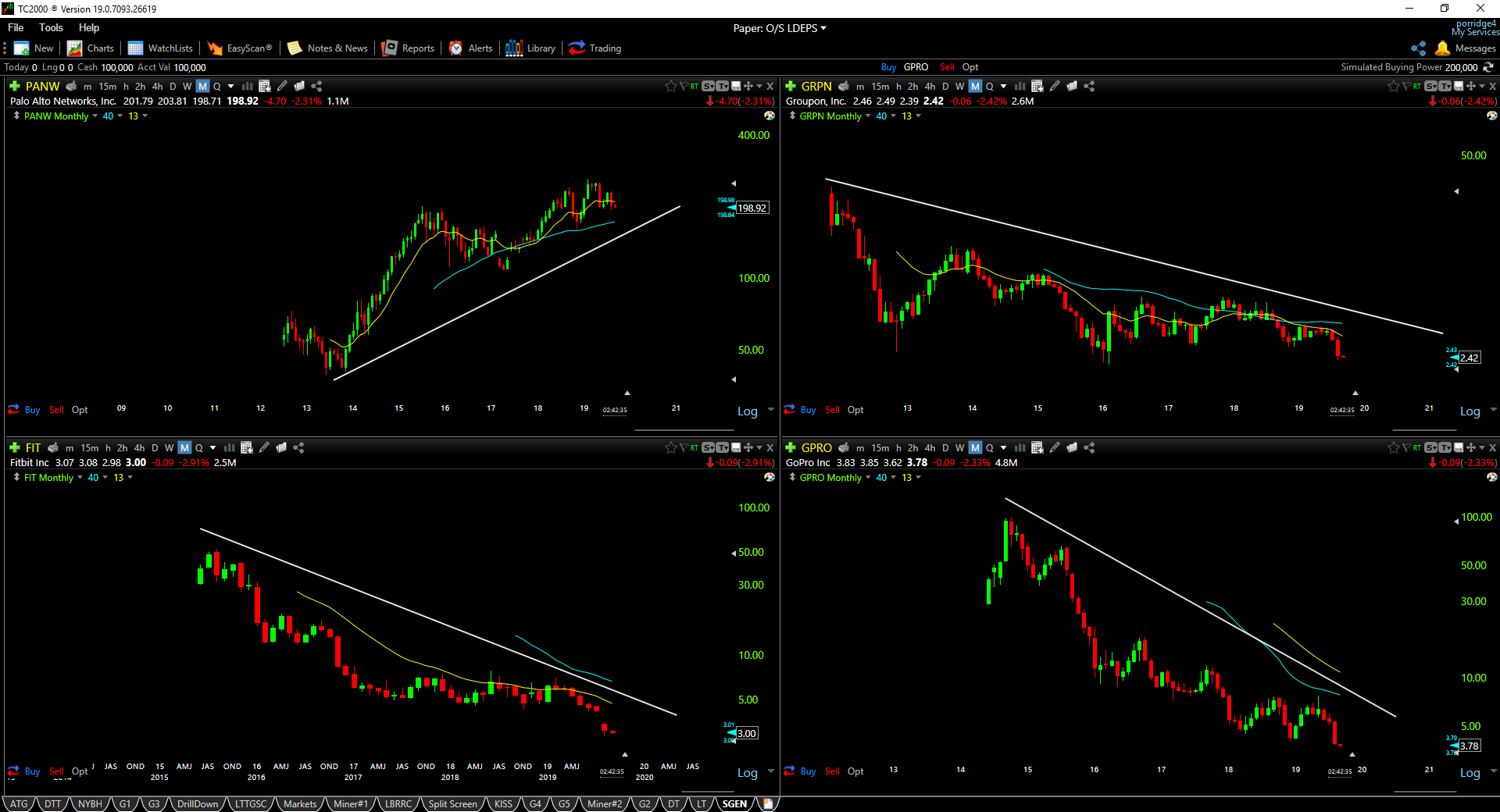This screenshot has height=812, width=1500.
Task: Select the weekly W timeframe on GPRO chart
Action: click(959, 447)
